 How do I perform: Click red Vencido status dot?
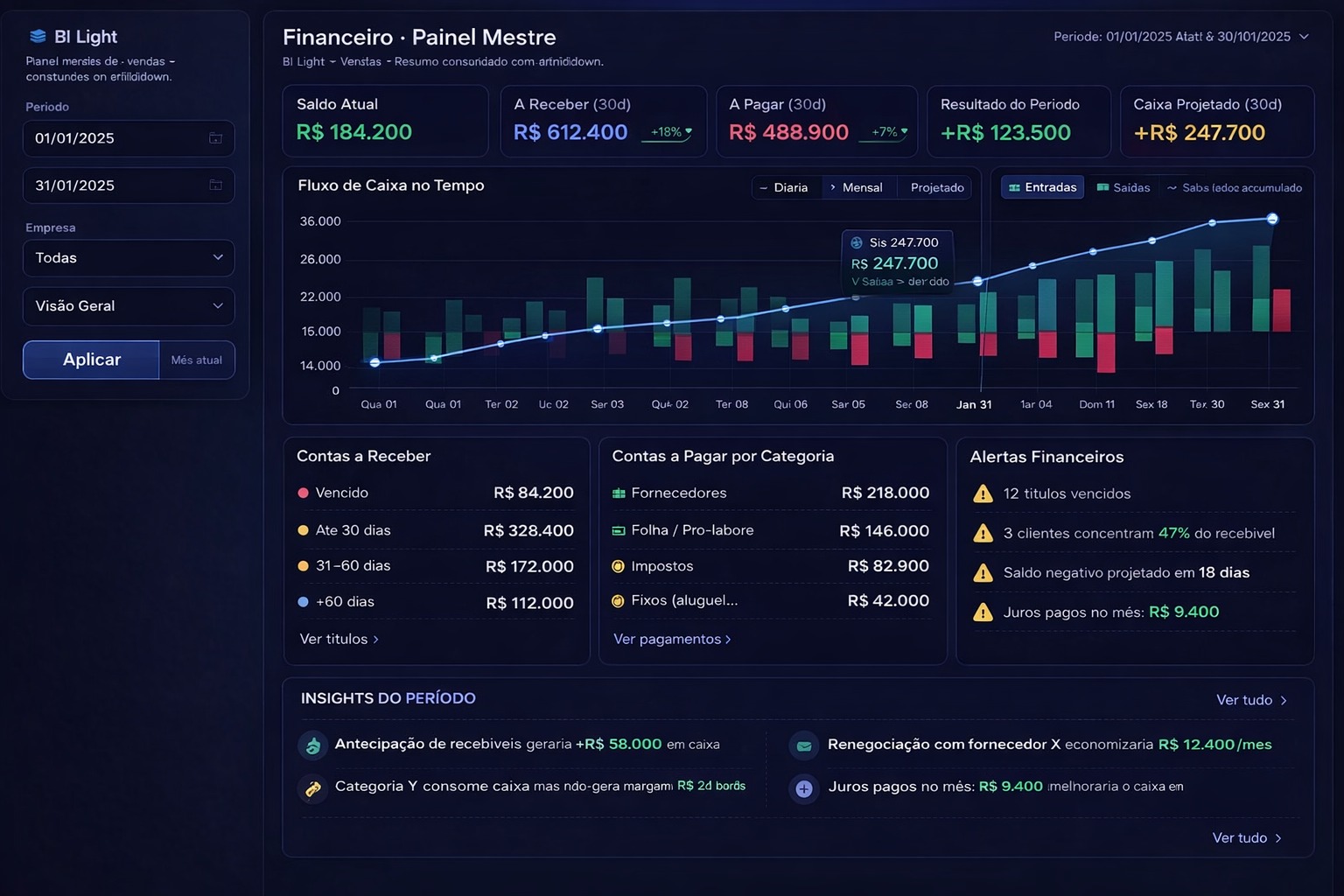click(303, 493)
